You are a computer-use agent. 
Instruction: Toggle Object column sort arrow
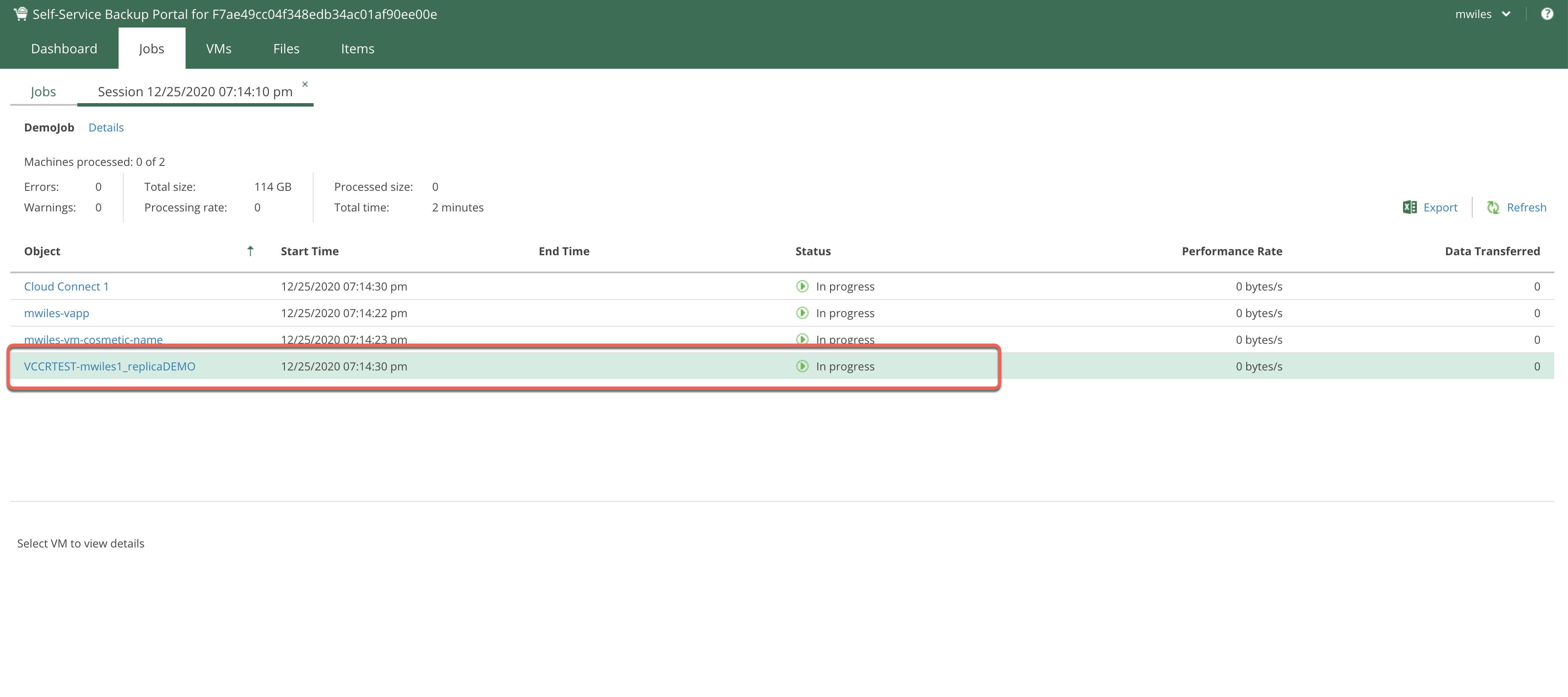pyautogui.click(x=250, y=251)
